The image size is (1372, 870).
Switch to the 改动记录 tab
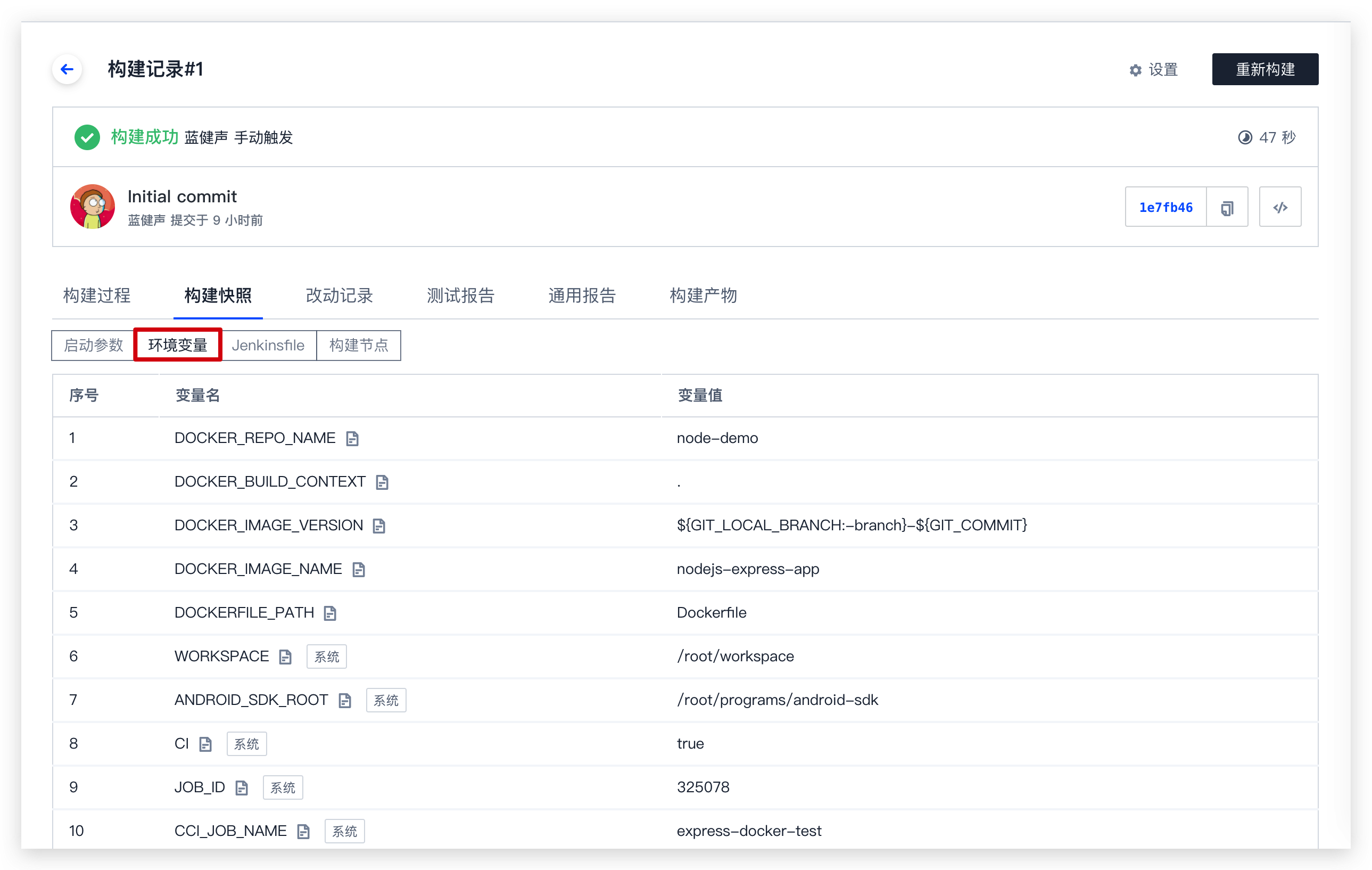coord(340,296)
